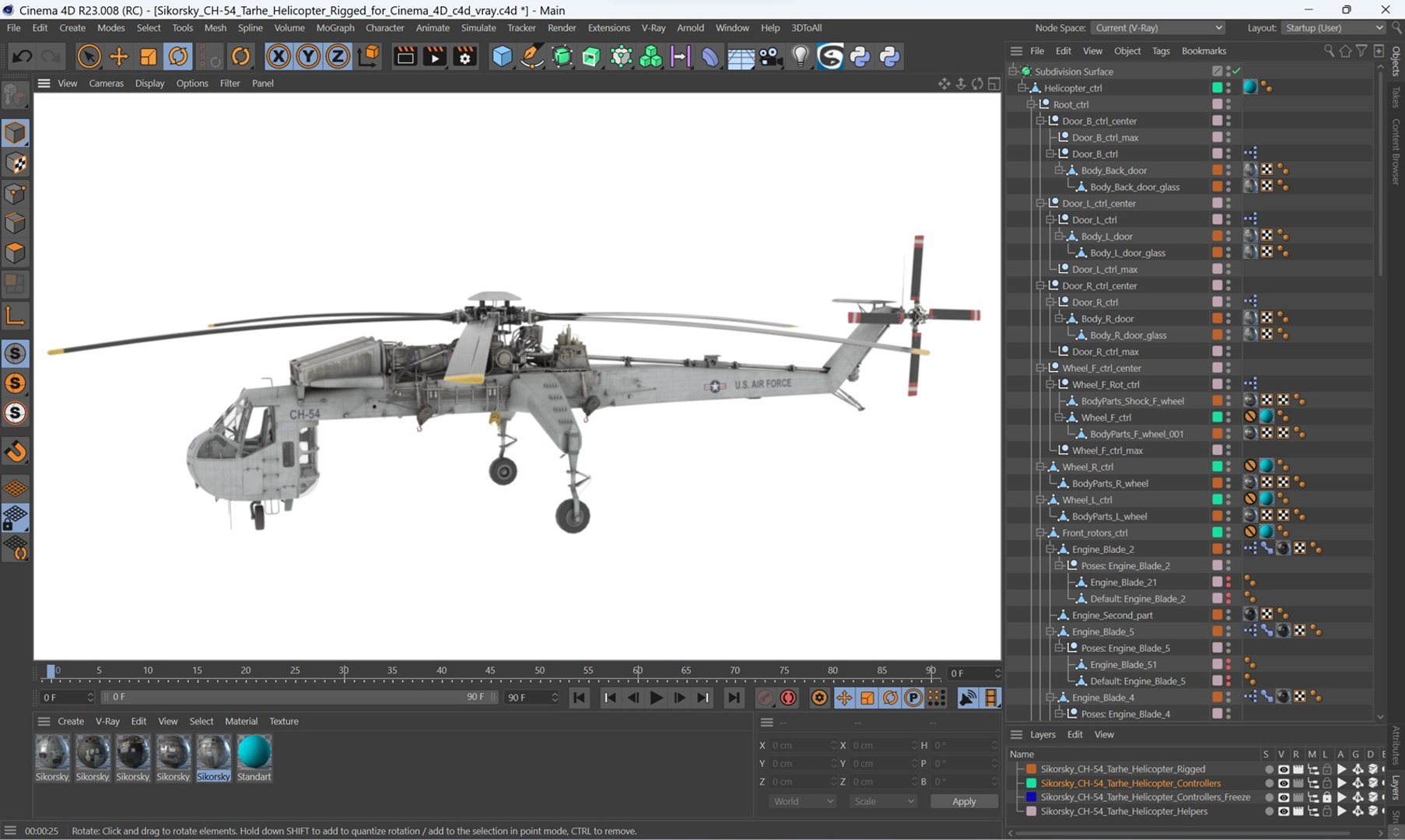Select the Live Selection tool
This screenshot has height=840, width=1405.
pyautogui.click(x=89, y=56)
